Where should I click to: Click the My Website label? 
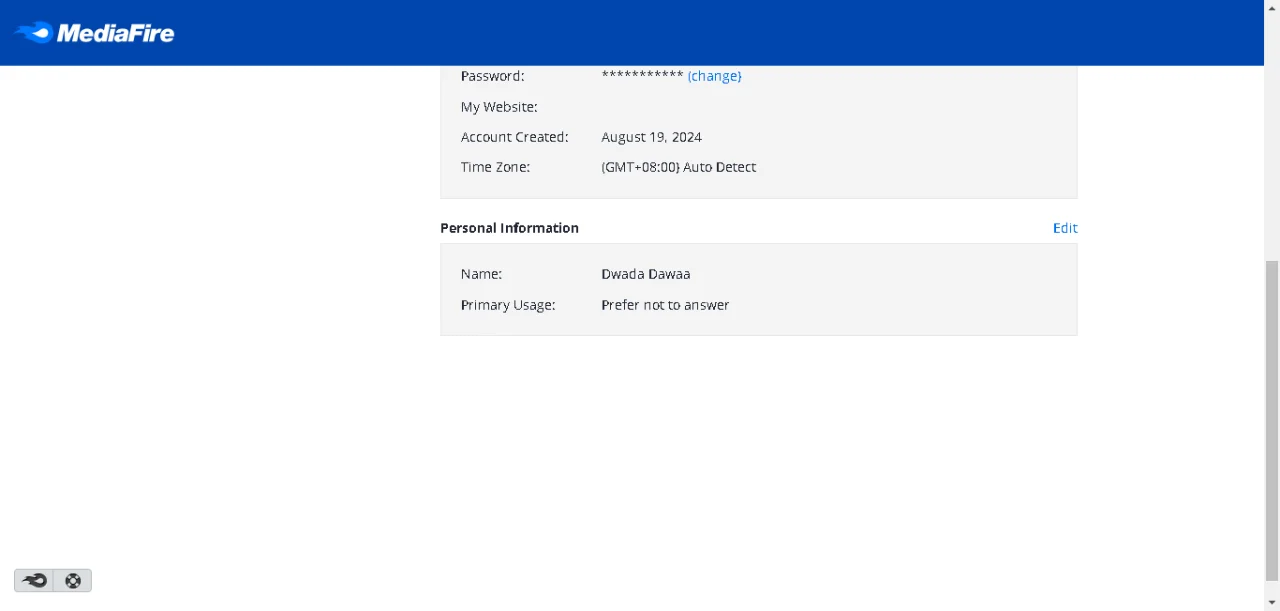coord(499,107)
